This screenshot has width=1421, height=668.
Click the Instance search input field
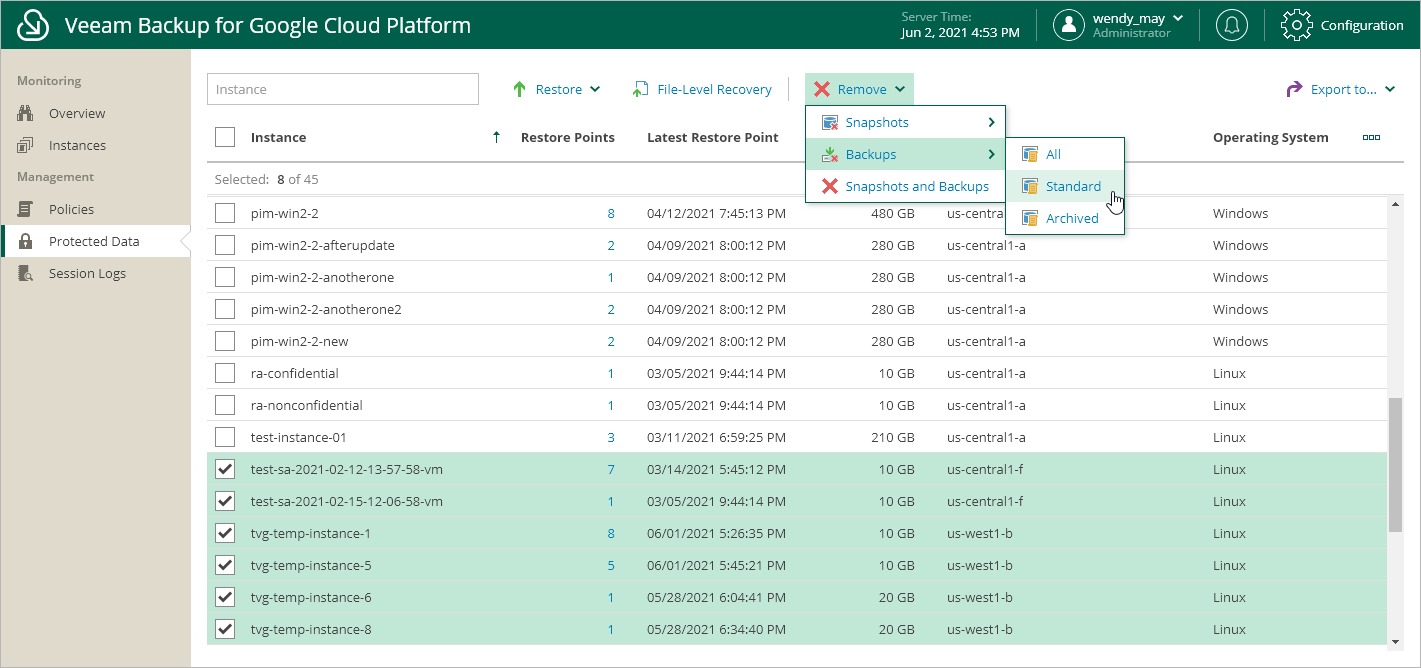[343, 89]
